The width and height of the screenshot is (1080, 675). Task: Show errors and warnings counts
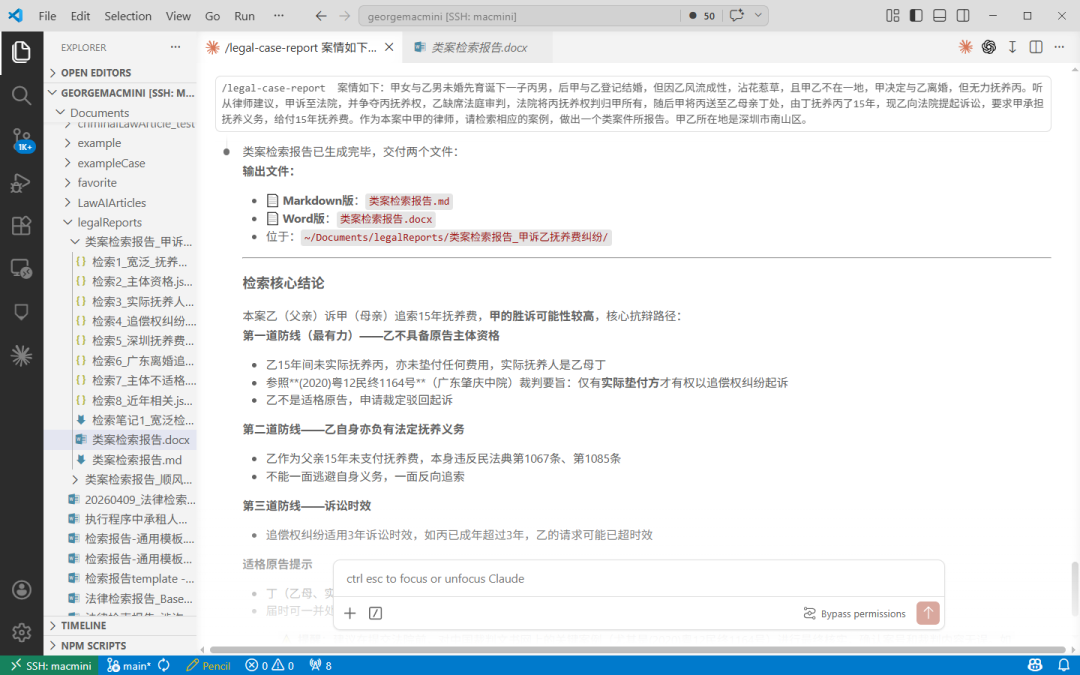[269, 665]
